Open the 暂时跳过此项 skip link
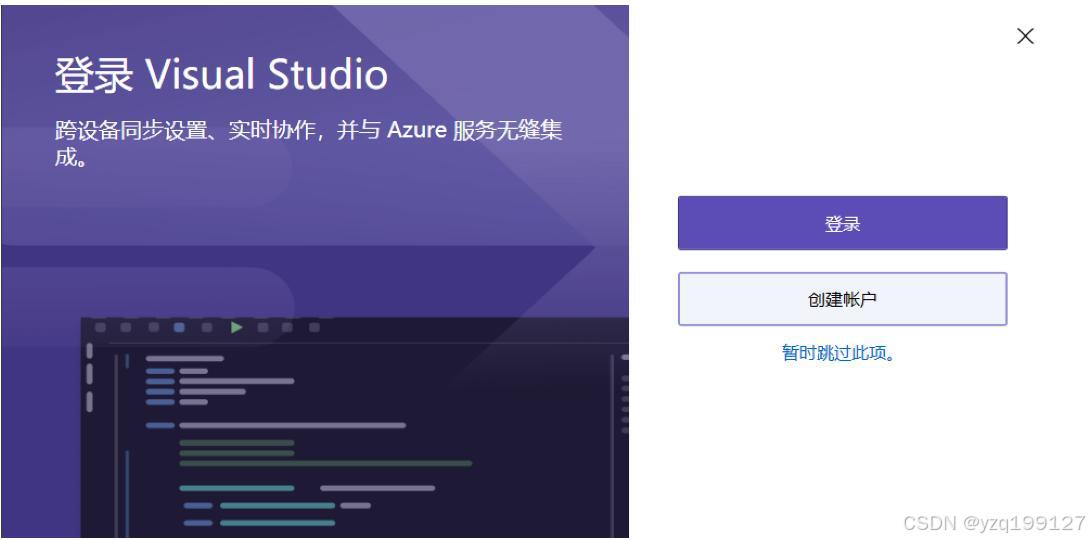This screenshot has width=1090, height=540. coord(838,353)
